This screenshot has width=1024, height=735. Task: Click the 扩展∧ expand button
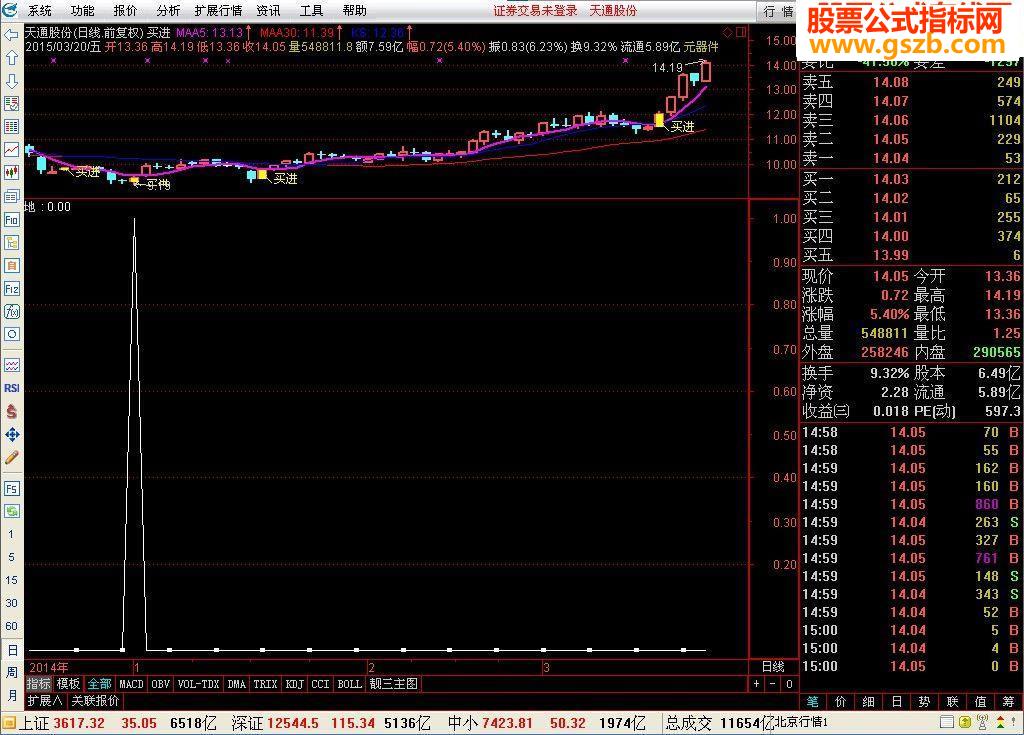[x=44, y=701]
